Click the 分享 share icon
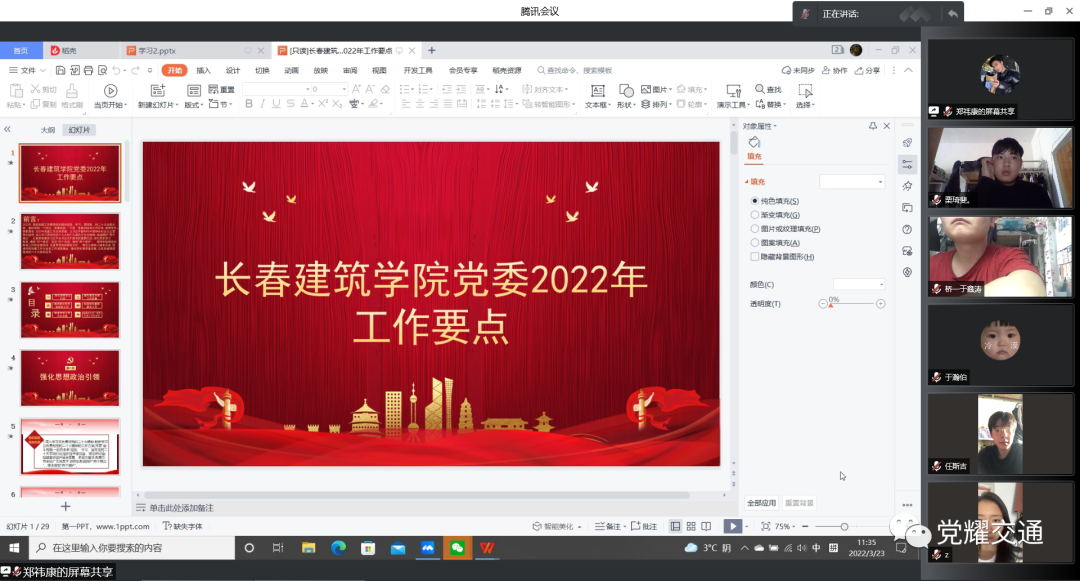 pyautogui.click(x=867, y=71)
